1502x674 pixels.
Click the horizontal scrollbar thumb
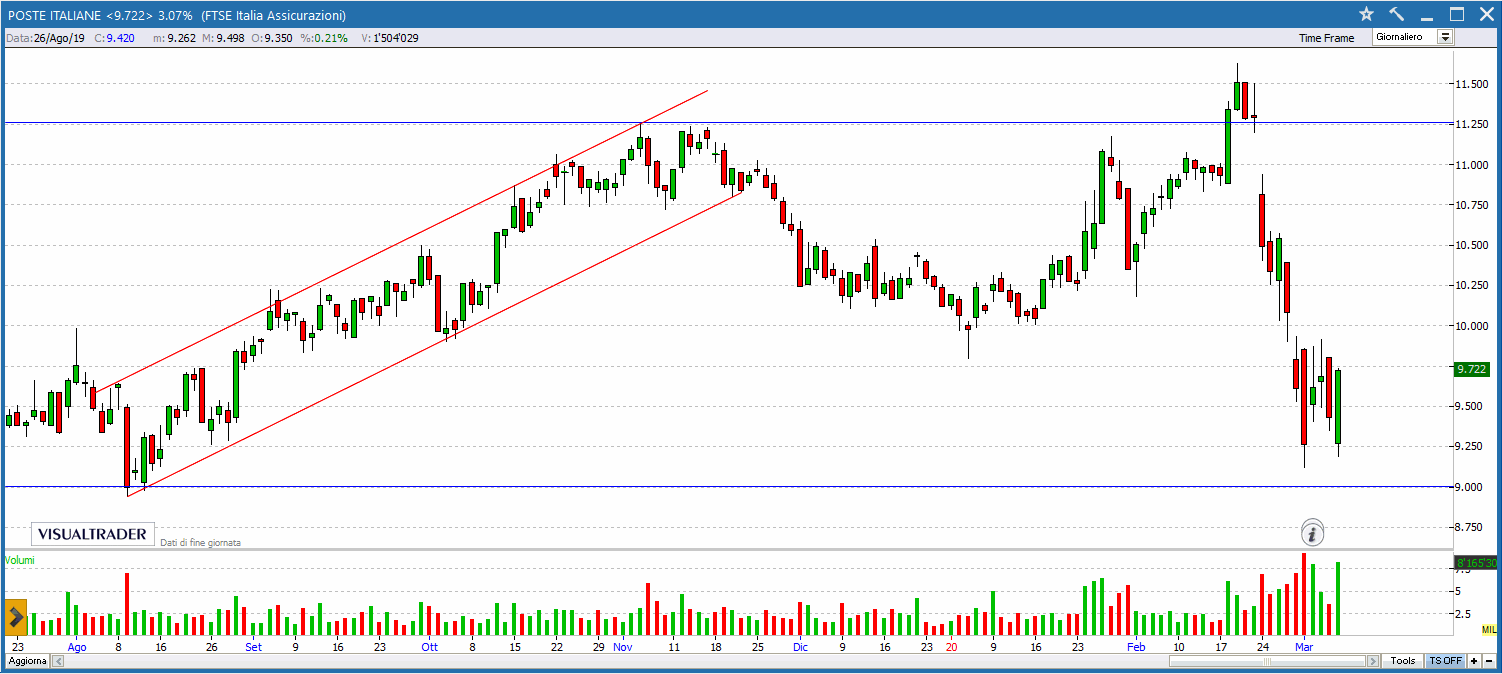pyautogui.click(x=1267, y=662)
